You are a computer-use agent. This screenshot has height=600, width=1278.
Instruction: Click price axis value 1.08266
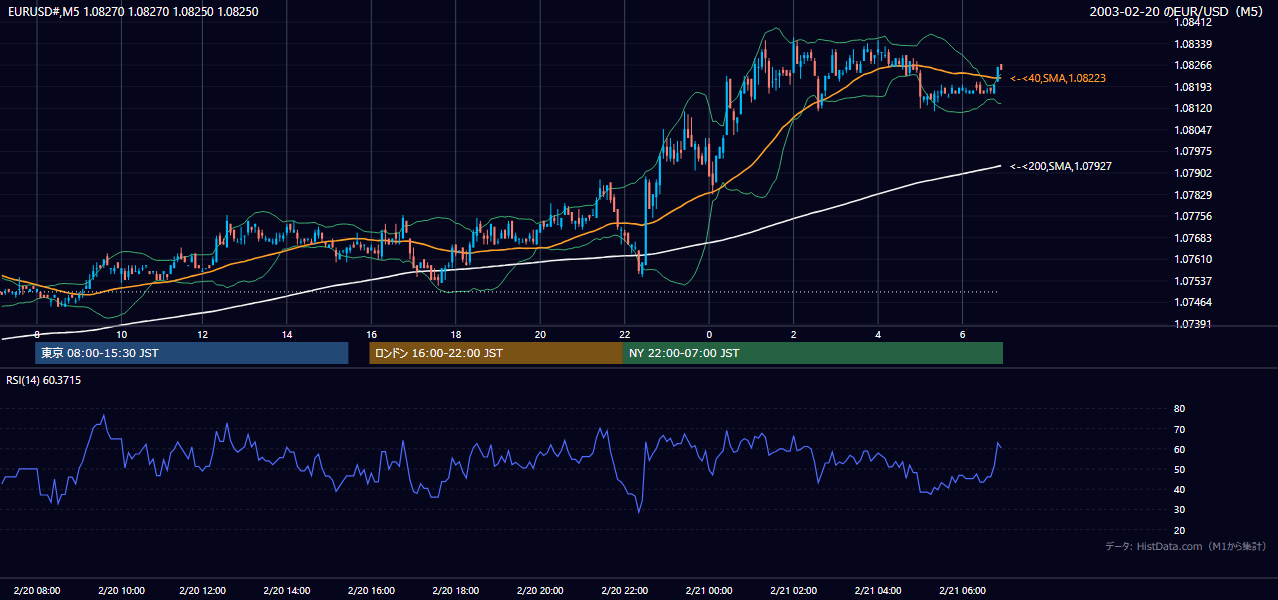[1192, 65]
